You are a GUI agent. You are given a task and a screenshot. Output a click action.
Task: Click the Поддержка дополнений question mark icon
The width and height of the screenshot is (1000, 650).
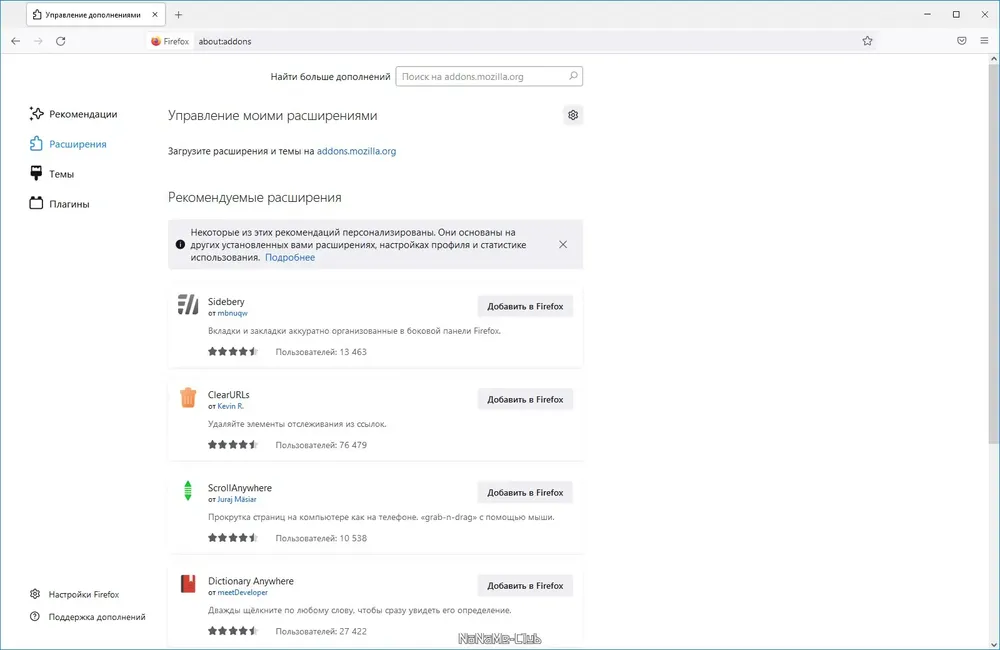click(35, 617)
